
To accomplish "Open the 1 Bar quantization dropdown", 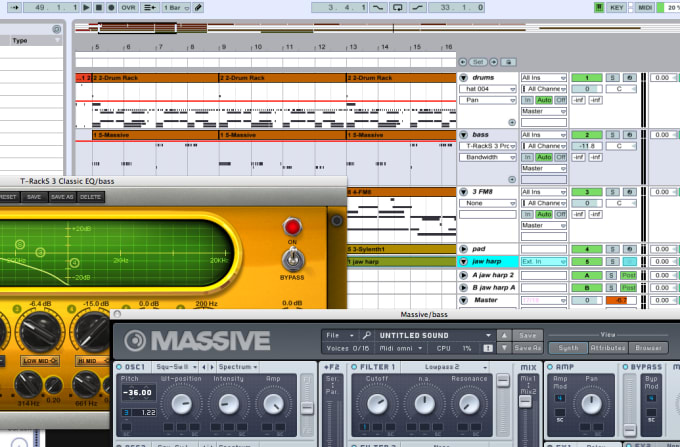I will coord(176,7).
